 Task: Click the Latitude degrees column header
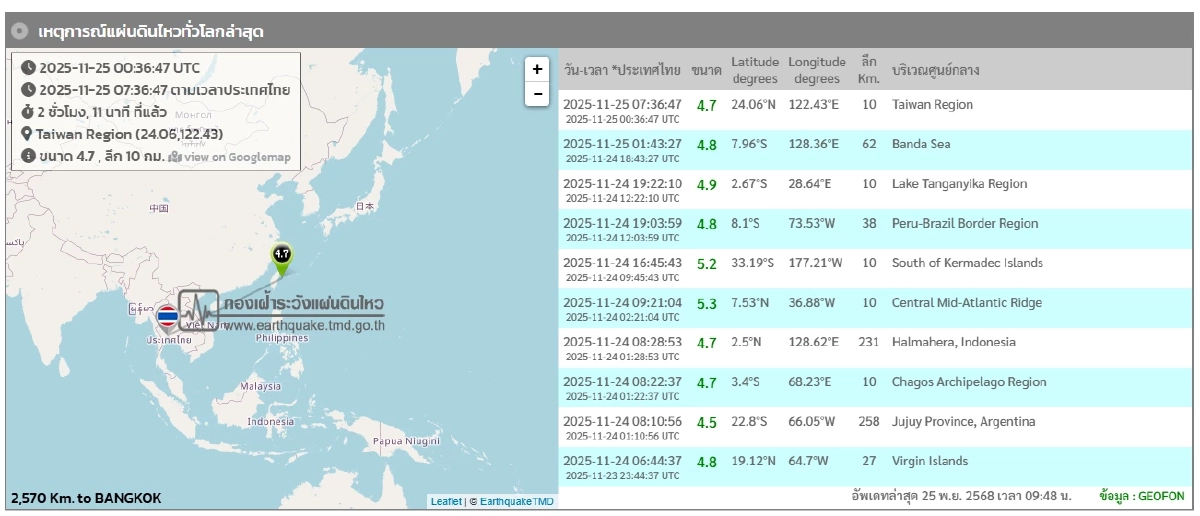755,70
